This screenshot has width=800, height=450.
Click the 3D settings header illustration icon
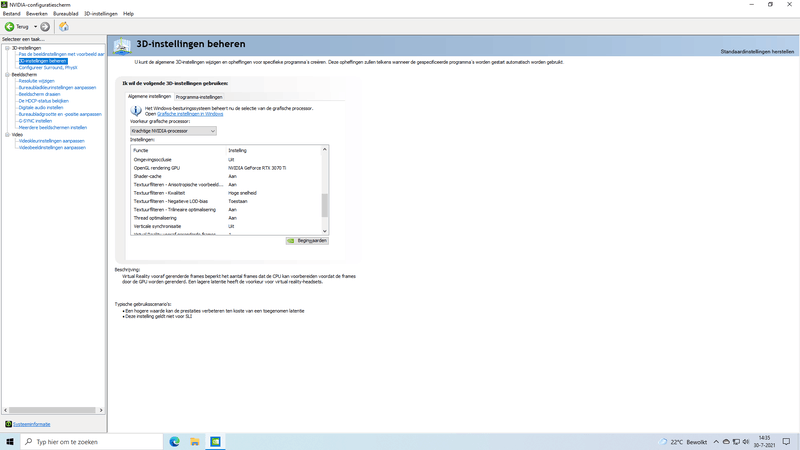(122, 46)
